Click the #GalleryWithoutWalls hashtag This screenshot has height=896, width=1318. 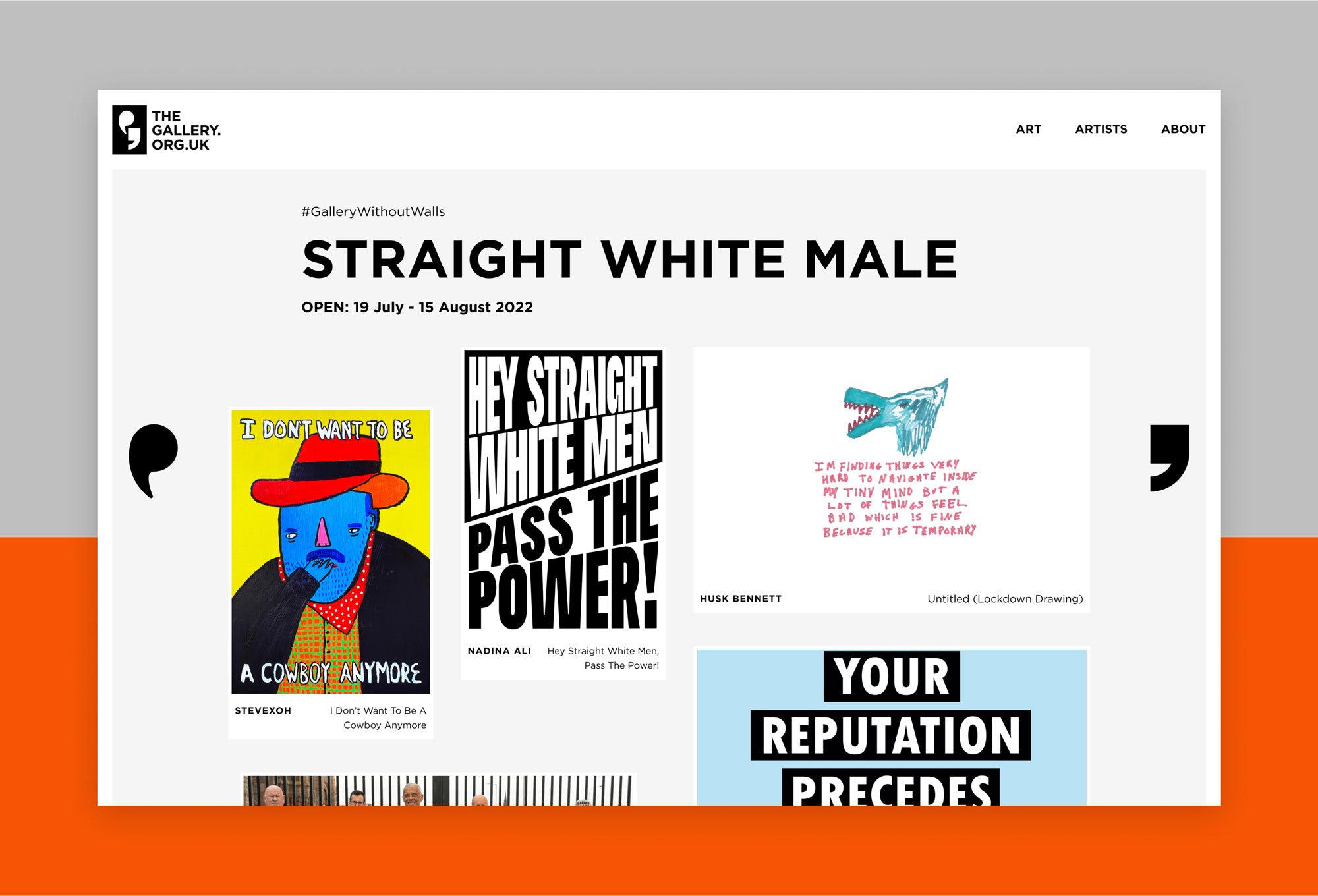(373, 211)
